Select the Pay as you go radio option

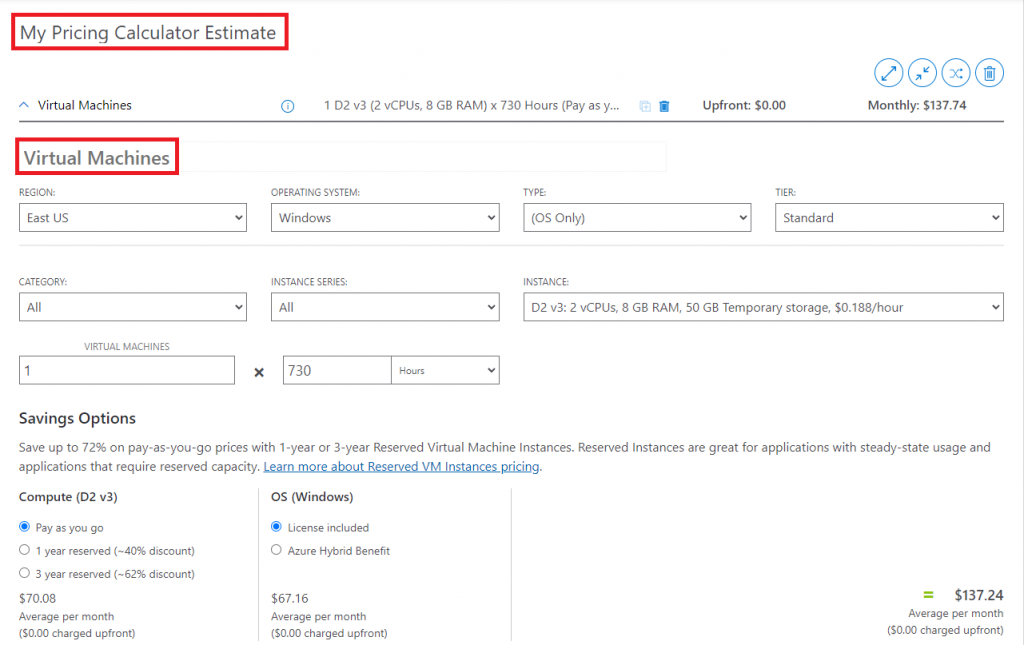[x=25, y=527]
